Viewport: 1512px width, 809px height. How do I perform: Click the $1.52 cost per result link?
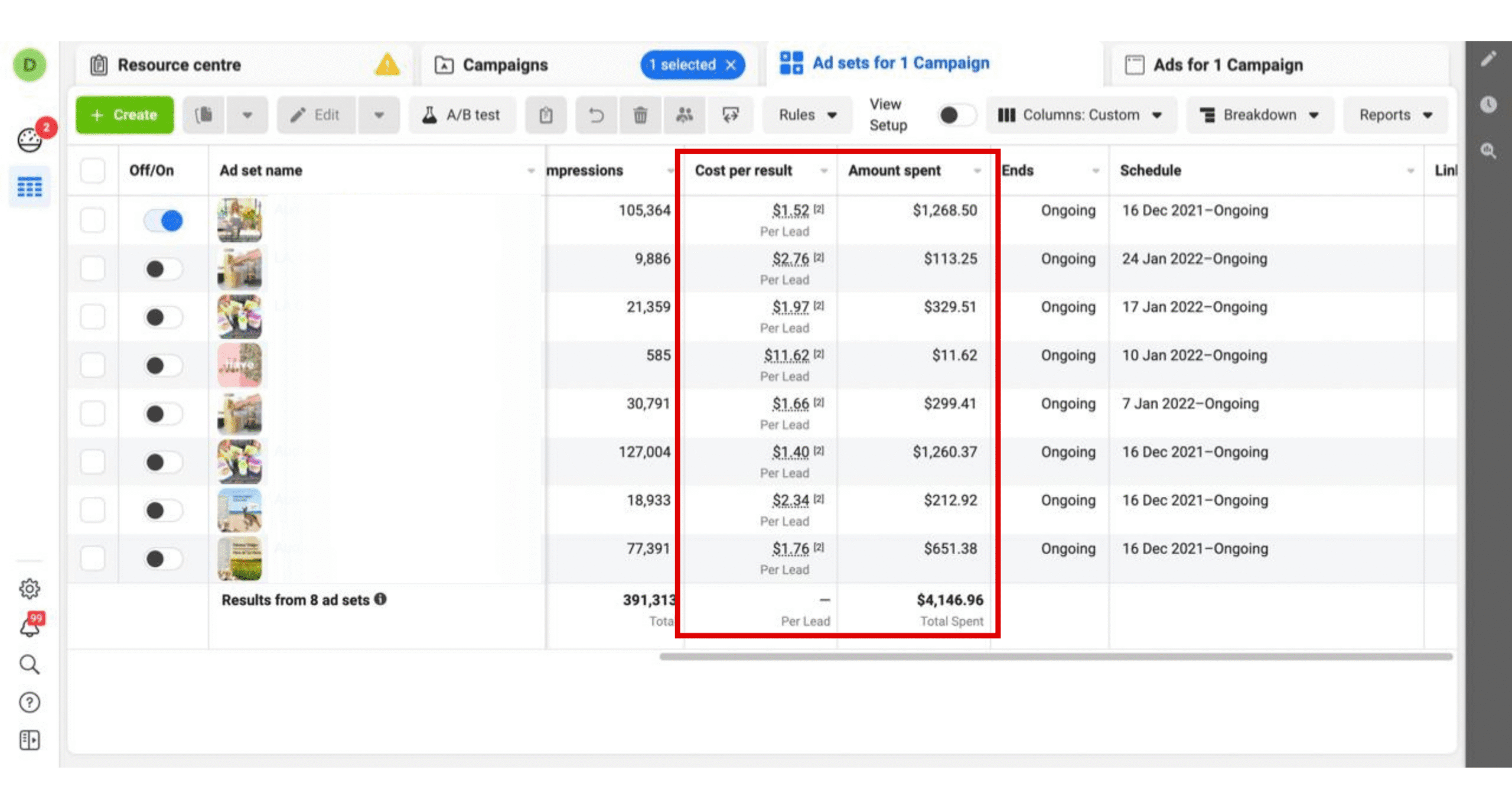click(790, 210)
